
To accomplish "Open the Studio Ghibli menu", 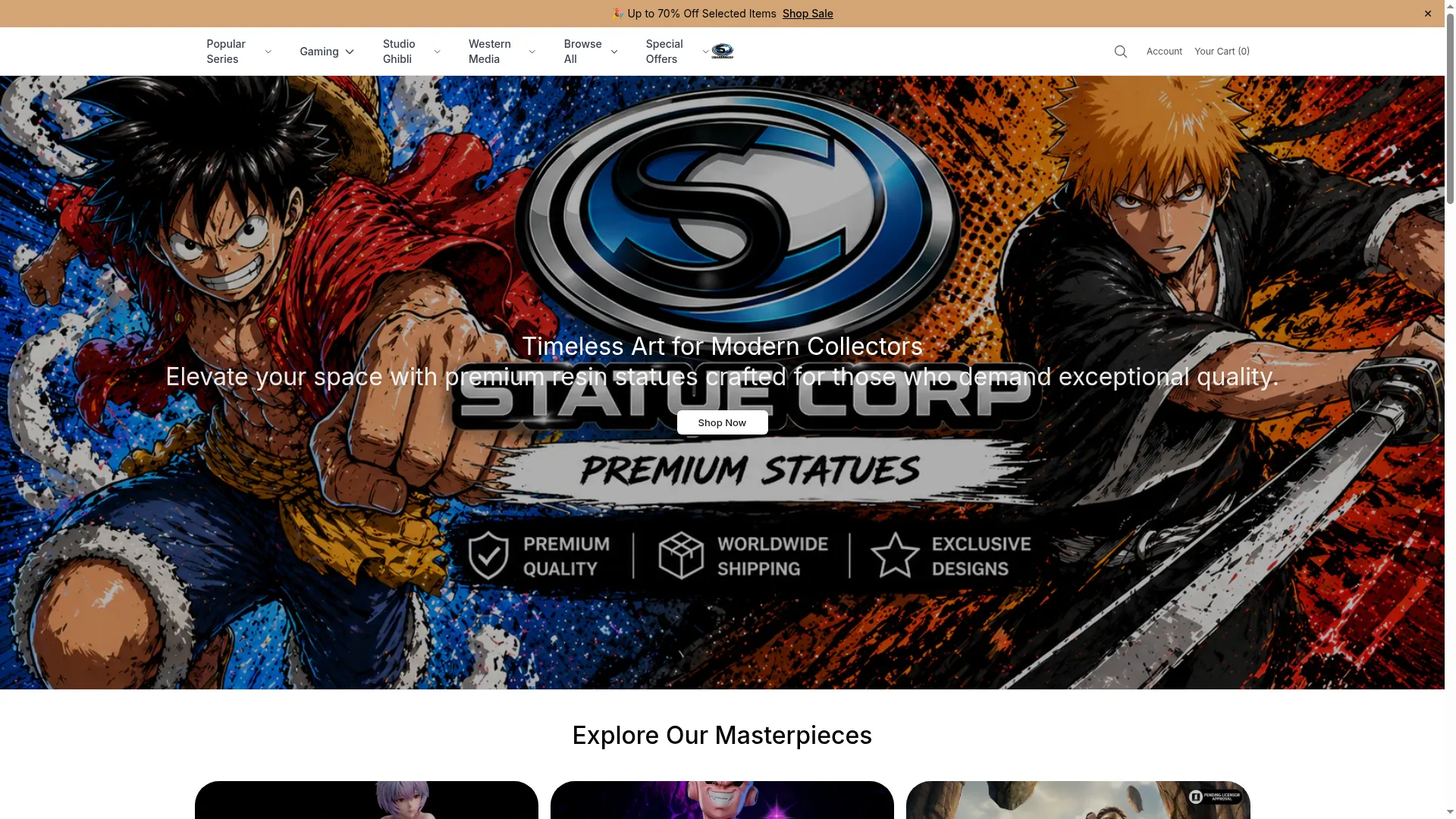I will coord(399,52).
